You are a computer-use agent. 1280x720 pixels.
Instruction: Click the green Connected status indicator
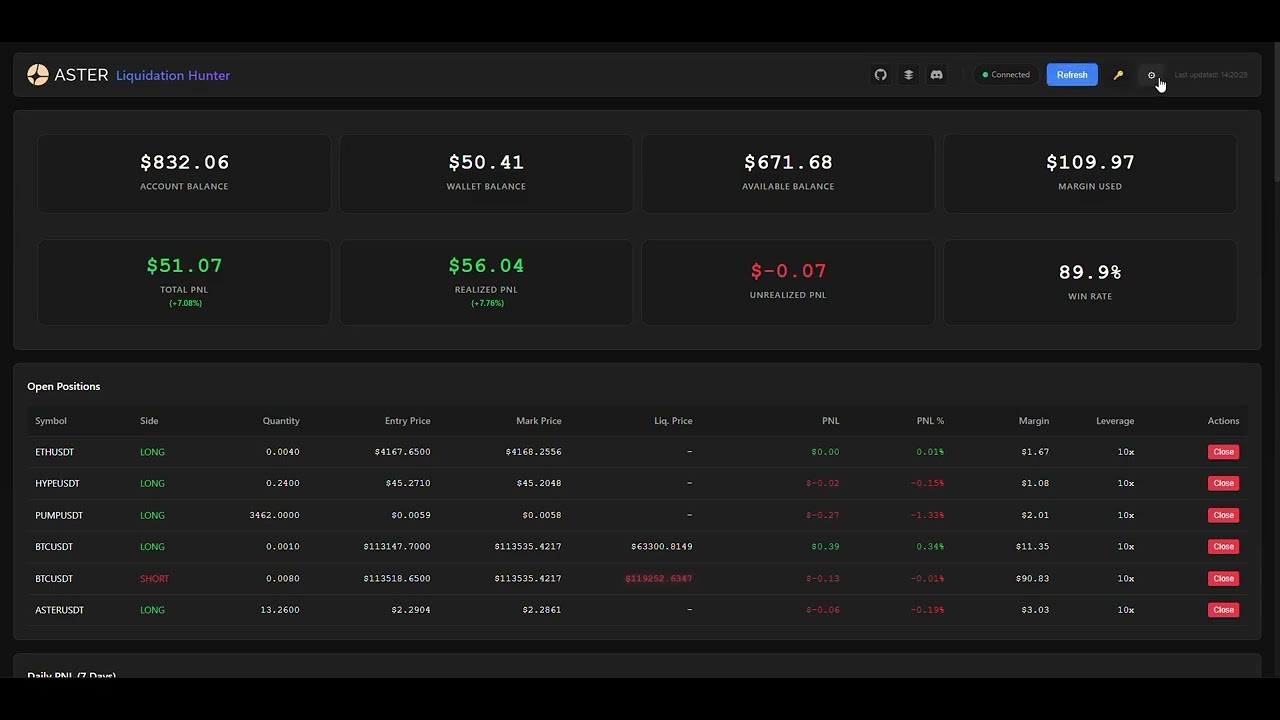pos(1005,74)
